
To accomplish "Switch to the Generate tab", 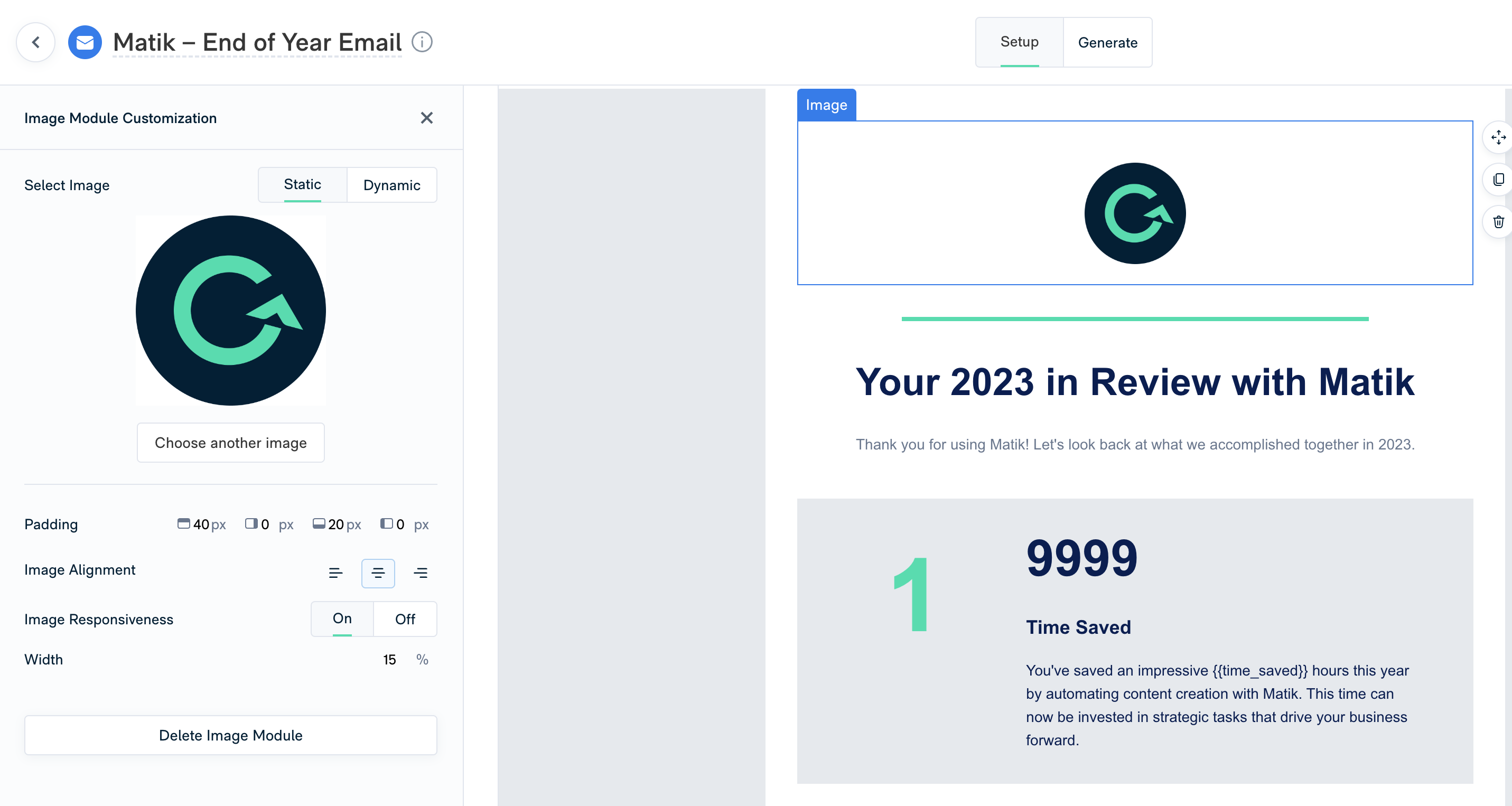I will click(1108, 42).
